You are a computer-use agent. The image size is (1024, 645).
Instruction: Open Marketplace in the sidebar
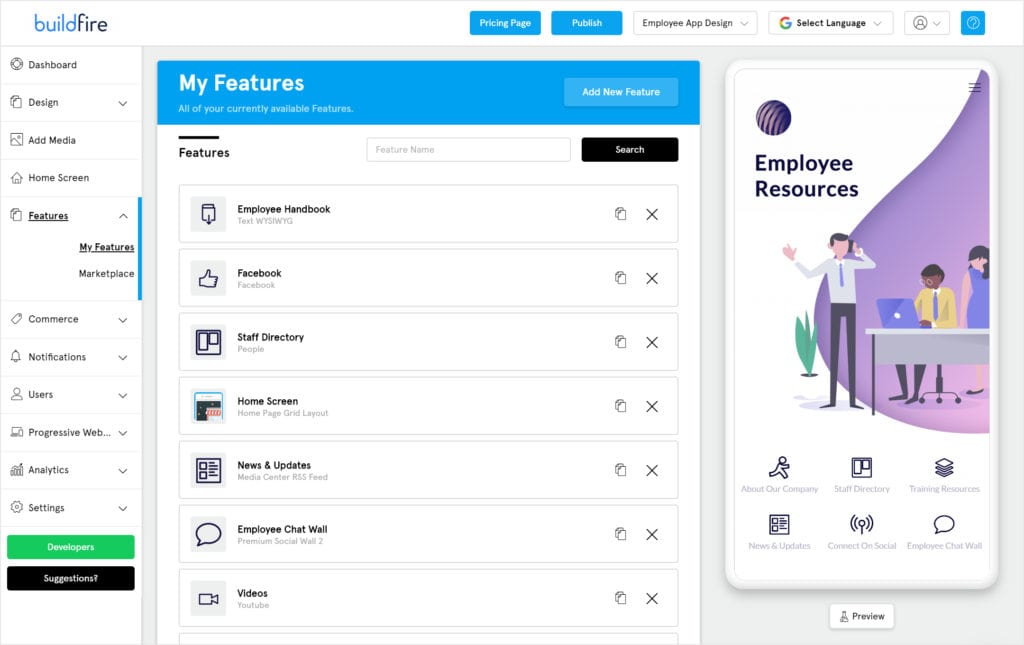tap(106, 274)
